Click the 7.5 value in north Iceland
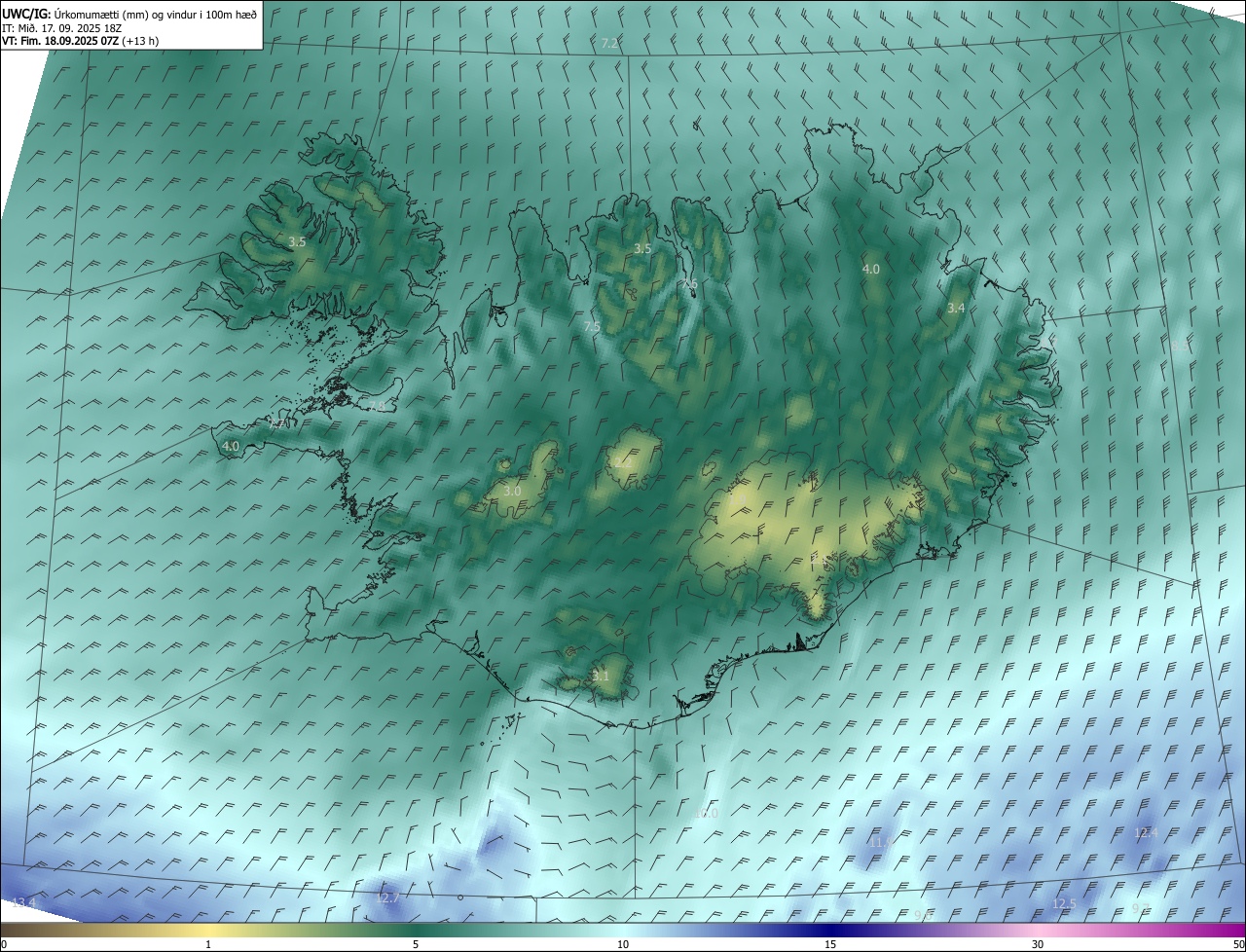The image size is (1246, 952). point(592,327)
